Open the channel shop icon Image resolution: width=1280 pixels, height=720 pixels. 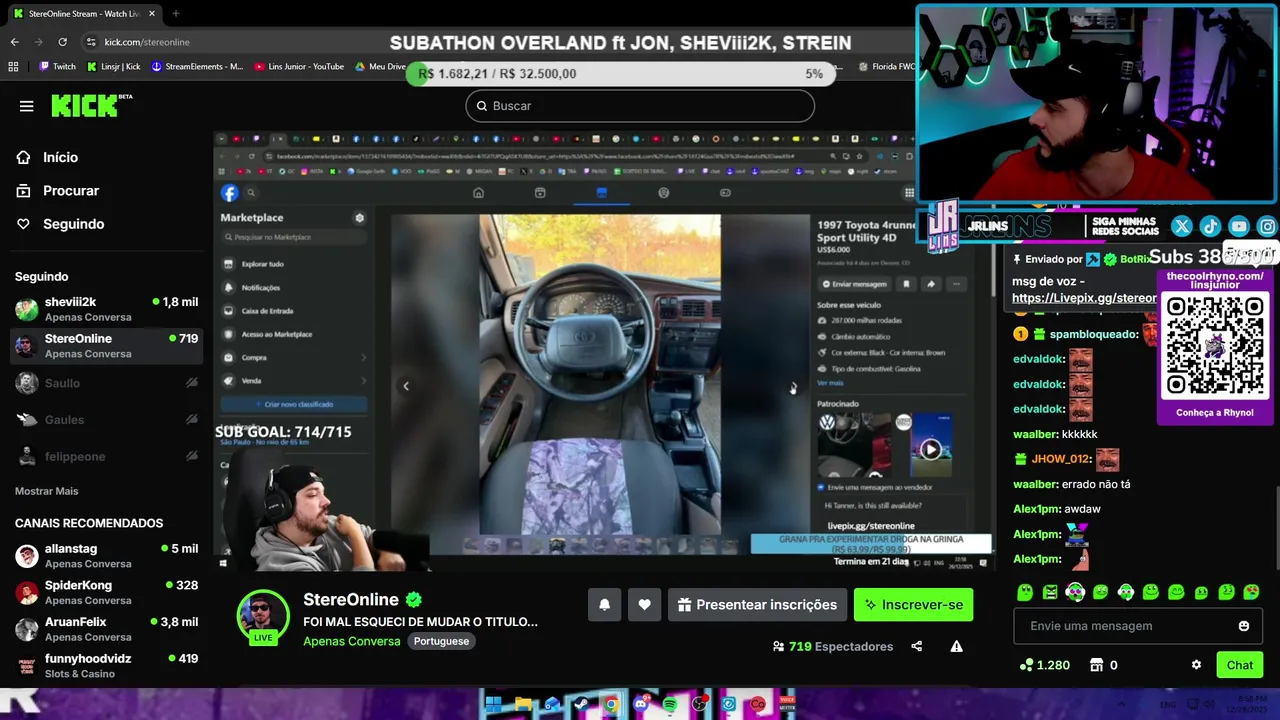[x=1096, y=665]
